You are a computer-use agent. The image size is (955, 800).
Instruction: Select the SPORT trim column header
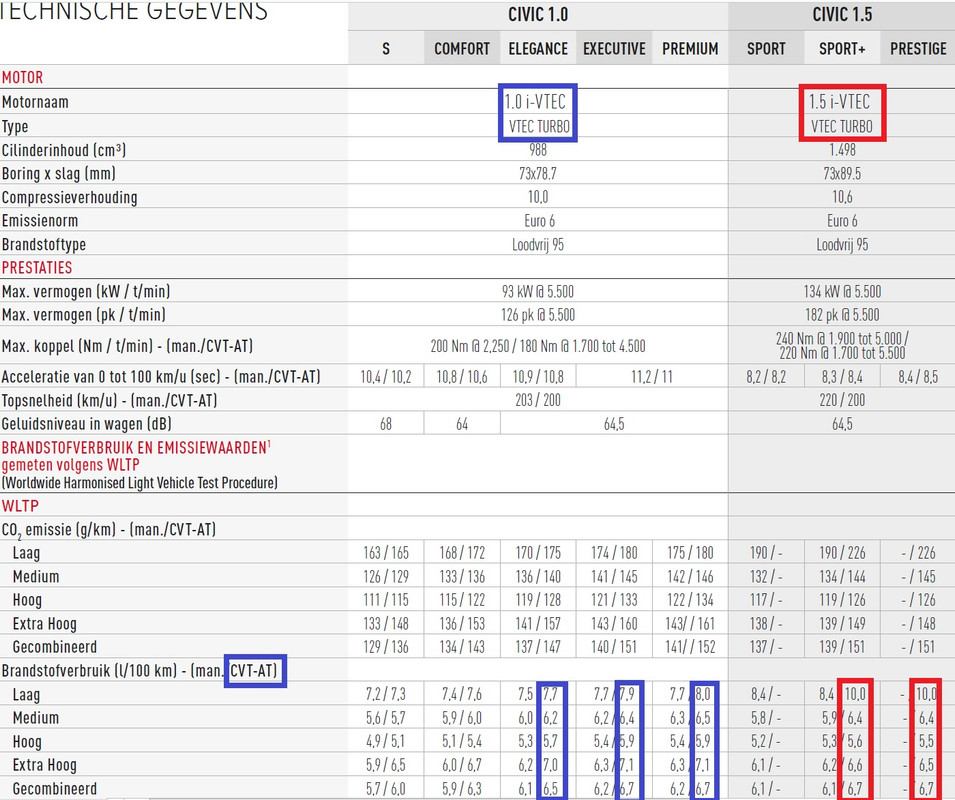point(766,49)
